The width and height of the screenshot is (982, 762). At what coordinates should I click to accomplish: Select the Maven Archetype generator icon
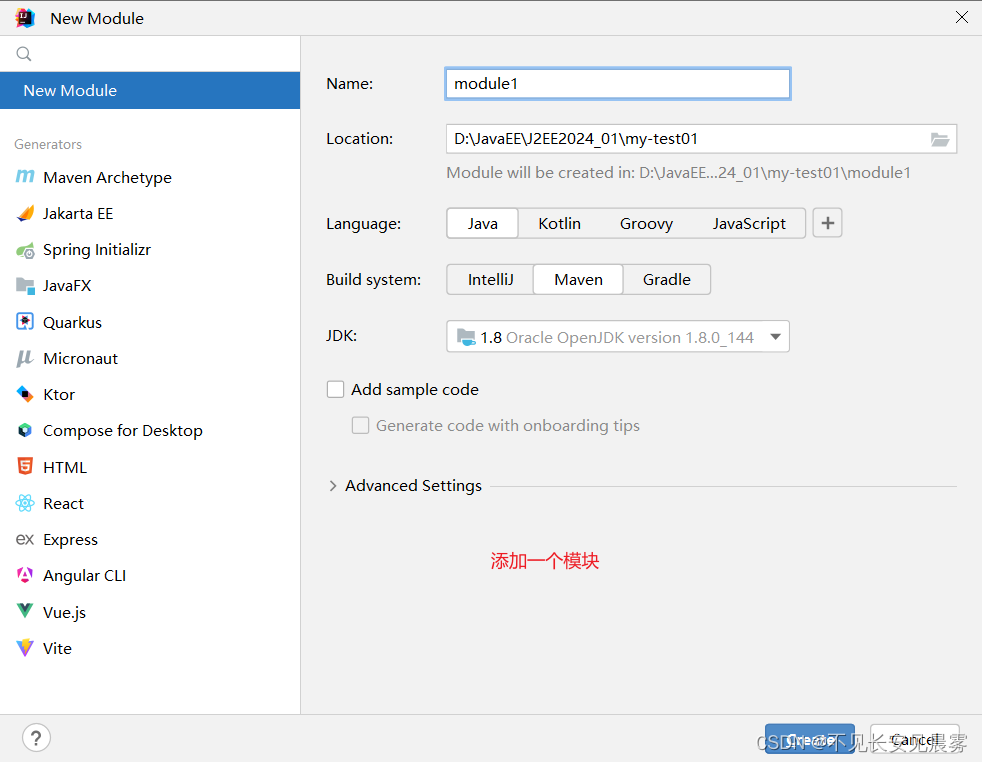coord(25,177)
